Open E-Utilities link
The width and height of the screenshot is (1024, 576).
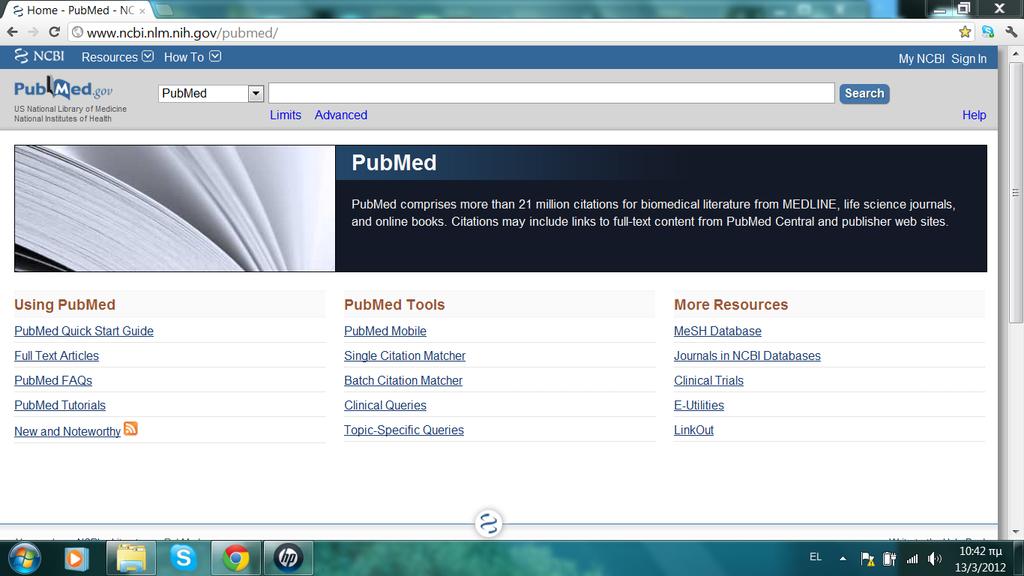tap(699, 406)
